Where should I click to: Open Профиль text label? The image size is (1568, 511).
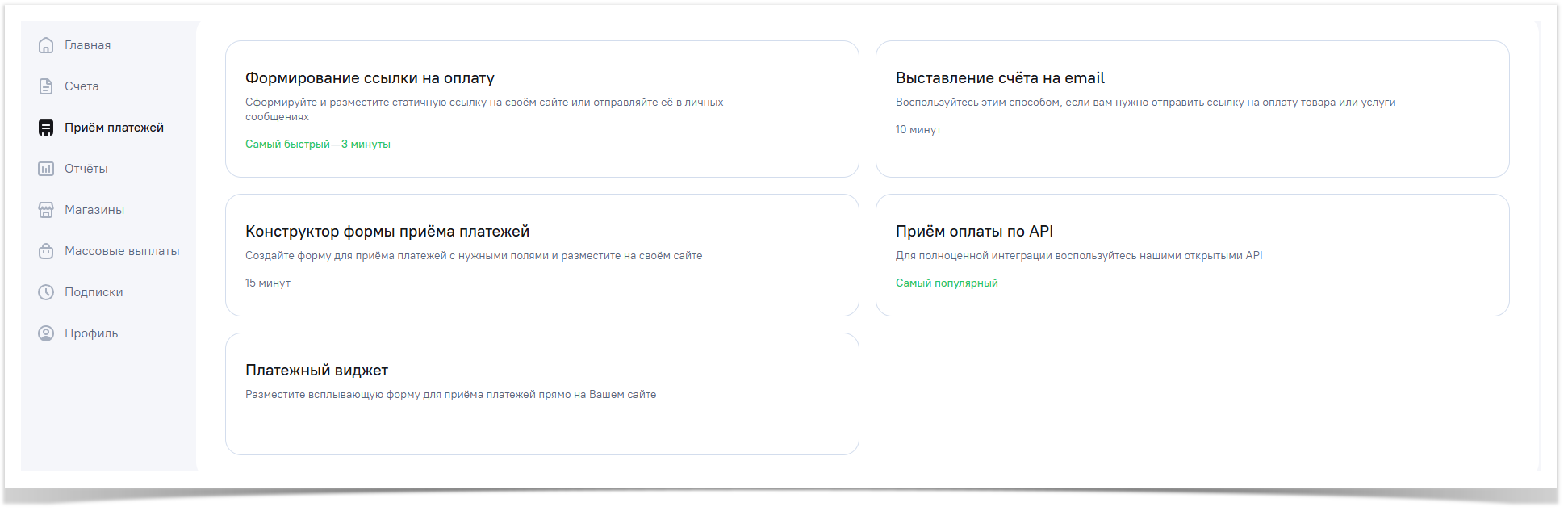point(91,333)
